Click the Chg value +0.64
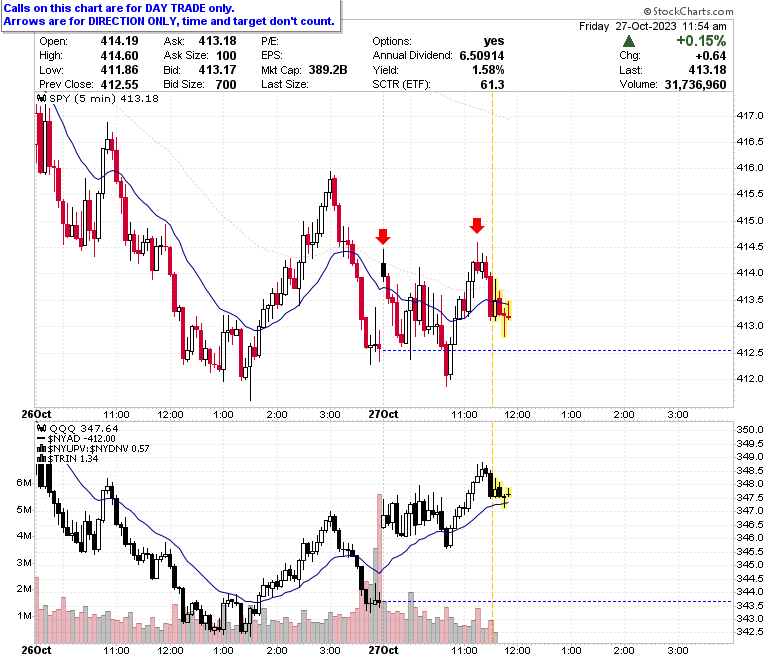Image resolution: width=780 pixels, height=659 pixels. 711,56
